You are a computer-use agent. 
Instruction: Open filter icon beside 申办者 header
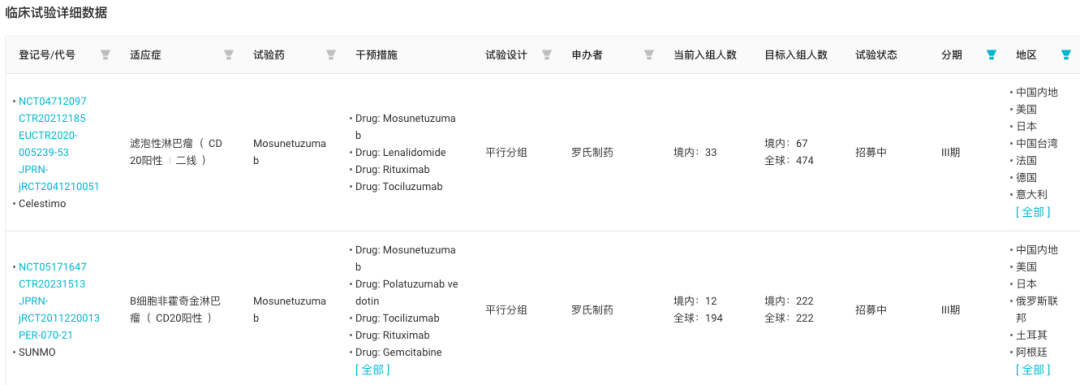tap(648, 55)
